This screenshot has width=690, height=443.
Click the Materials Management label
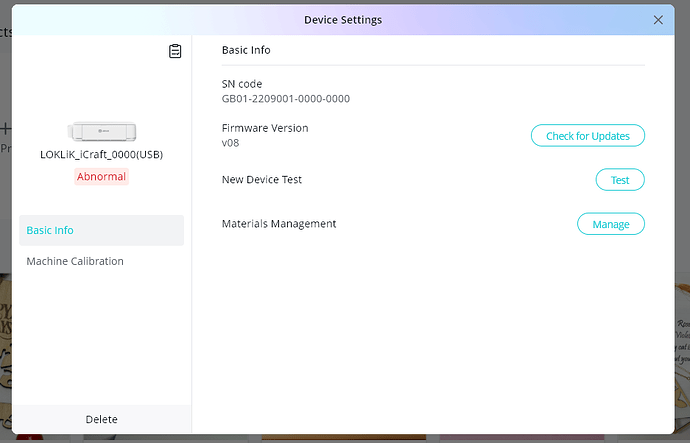(278, 224)
